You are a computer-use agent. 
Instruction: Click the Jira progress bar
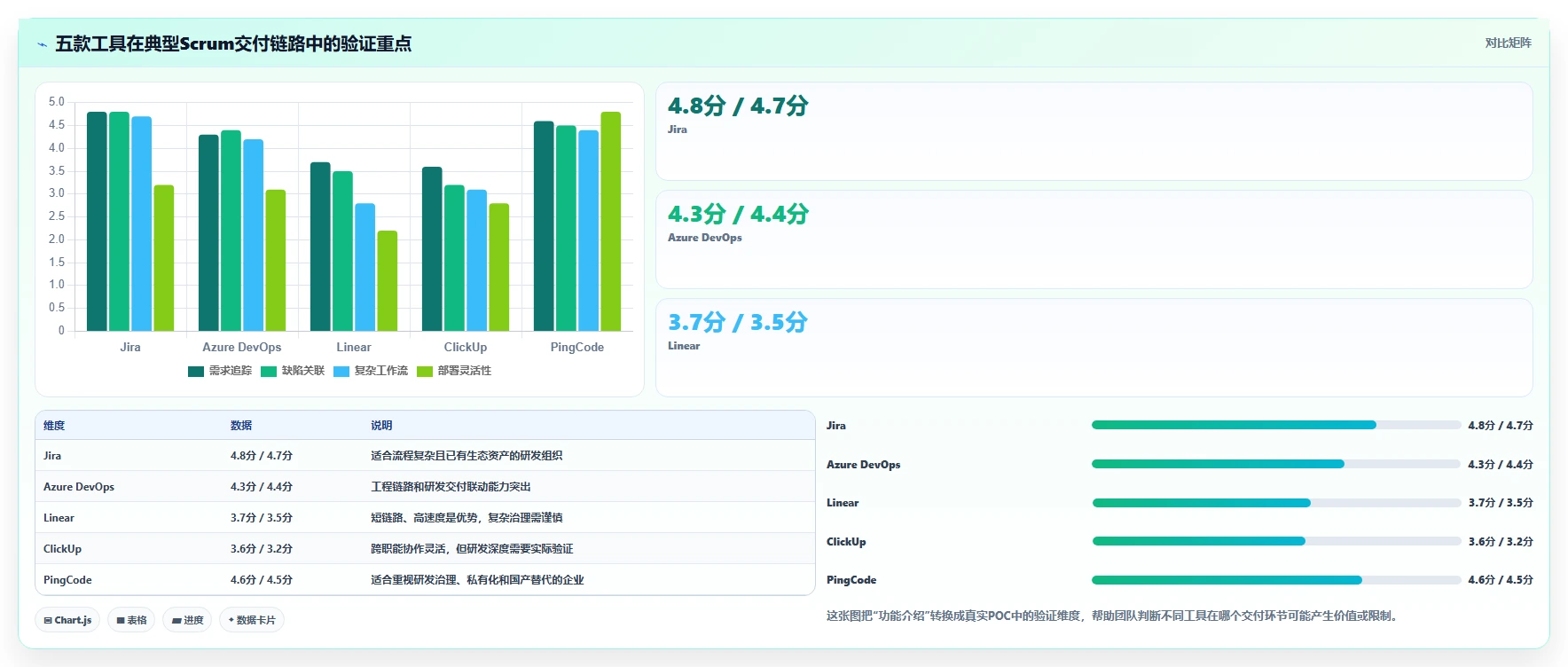[x=1276, y=425]
